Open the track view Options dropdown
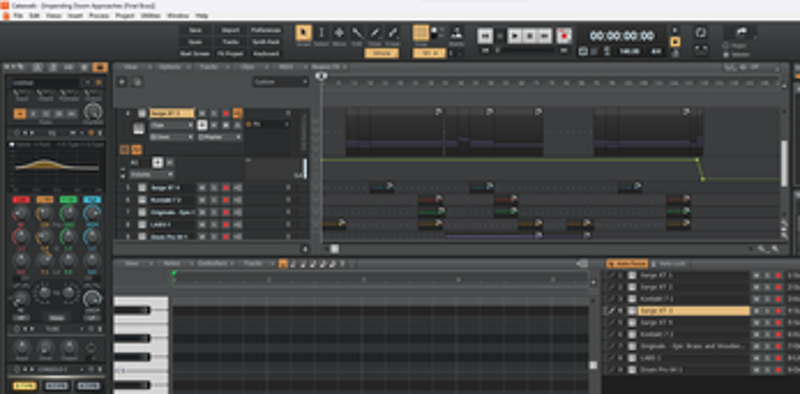800x394 pixels. (x=173, y=67)
